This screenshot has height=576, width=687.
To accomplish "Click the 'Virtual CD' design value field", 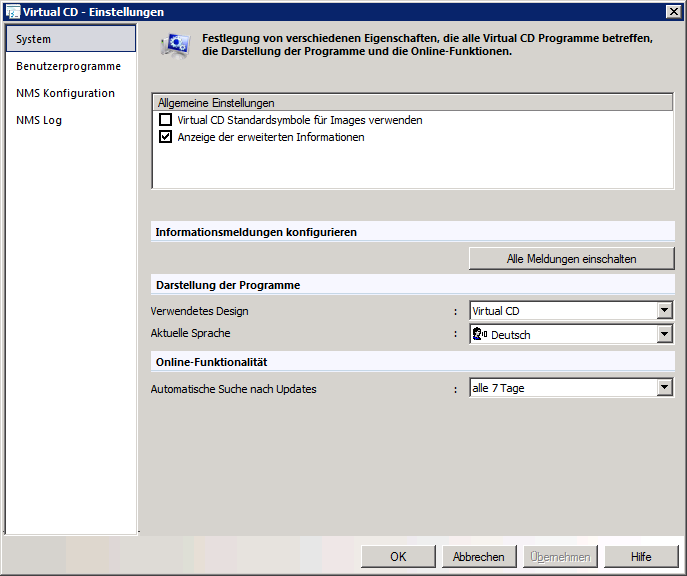I will pos(563,311).
